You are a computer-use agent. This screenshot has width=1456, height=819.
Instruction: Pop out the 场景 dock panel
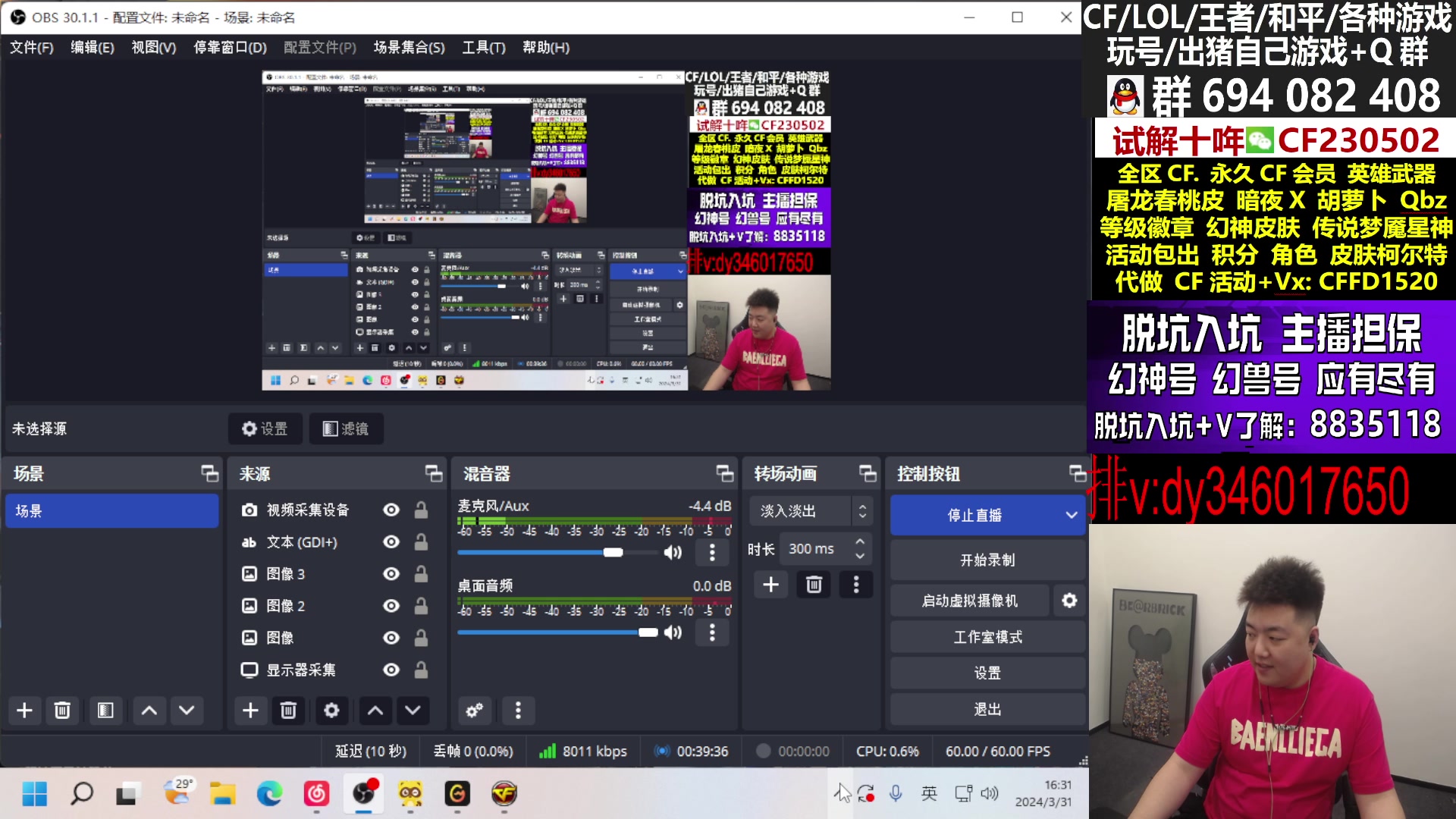pos(209,474)
